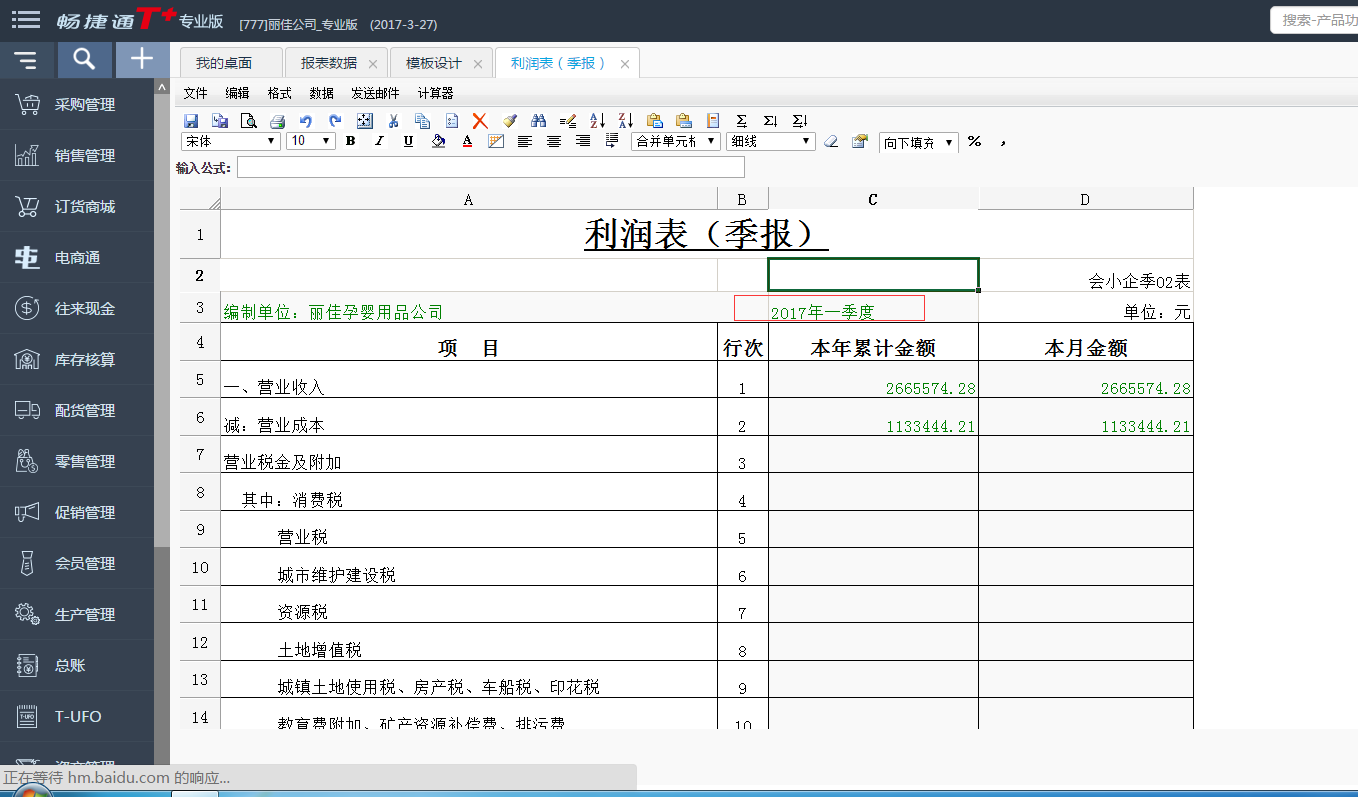The height and width of the screenshot is (797, 1358).
Task: Close the 报表数据 tab
Action: [x=373, y=64]
